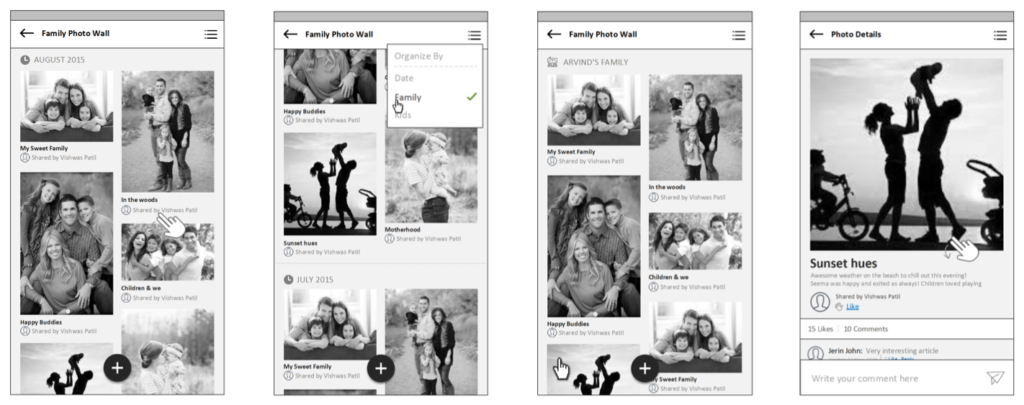The height and width of the screenshot is (405, 1024).
Task: Tap family icon beside Arvind's Family heading
Action: 553,62
